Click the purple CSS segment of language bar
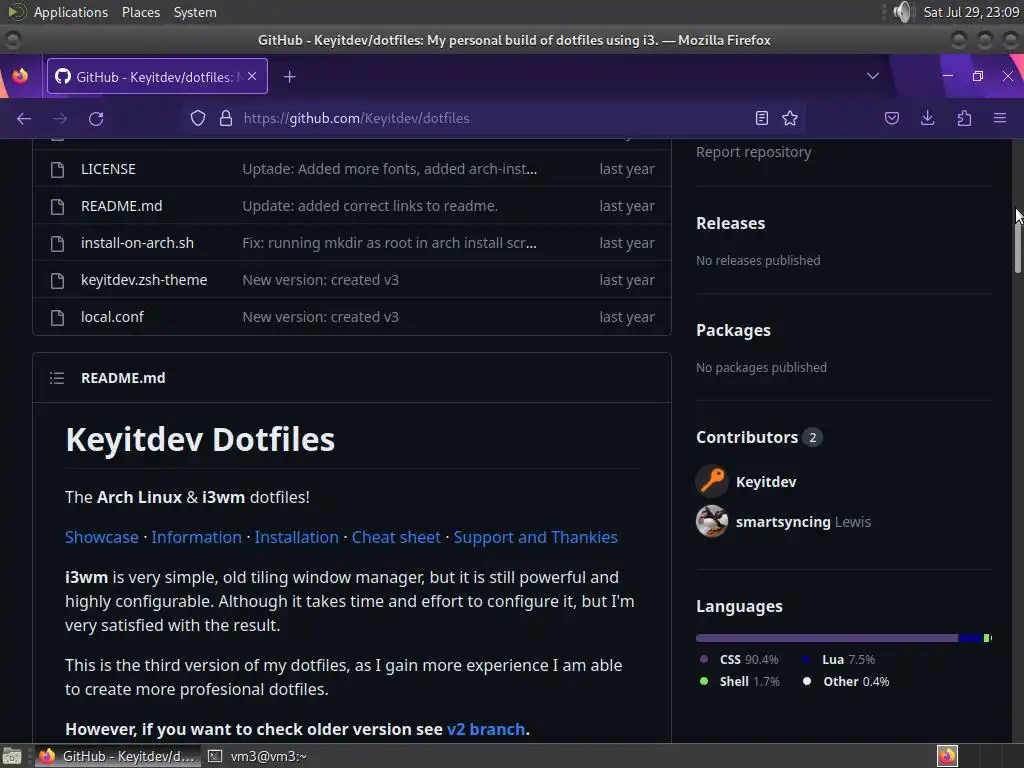This screenshot has height=768, width=1024. pyautogui.click(x=827, y=638)
